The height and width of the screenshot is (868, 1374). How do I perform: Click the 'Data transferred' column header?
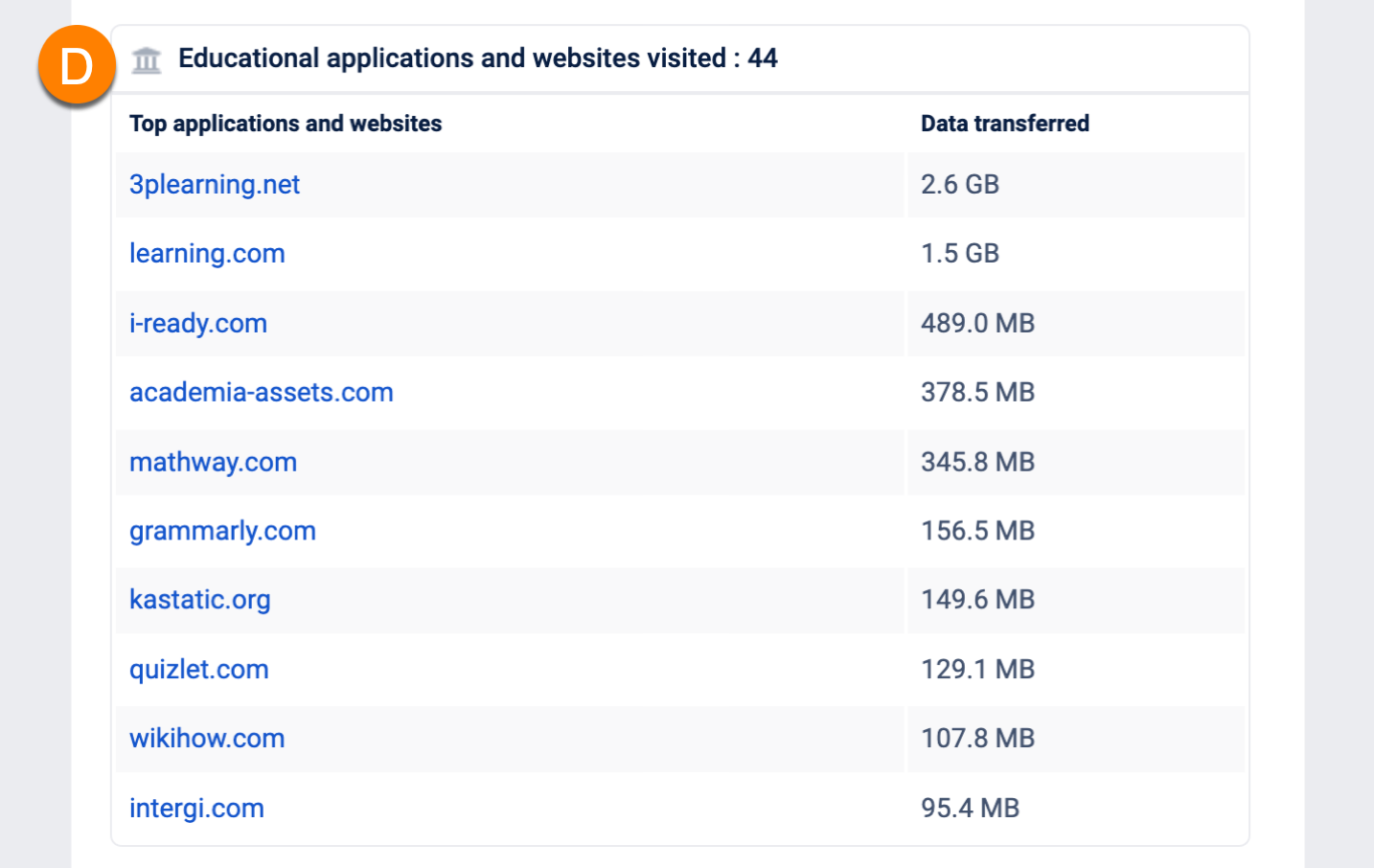pos(1005,124)
